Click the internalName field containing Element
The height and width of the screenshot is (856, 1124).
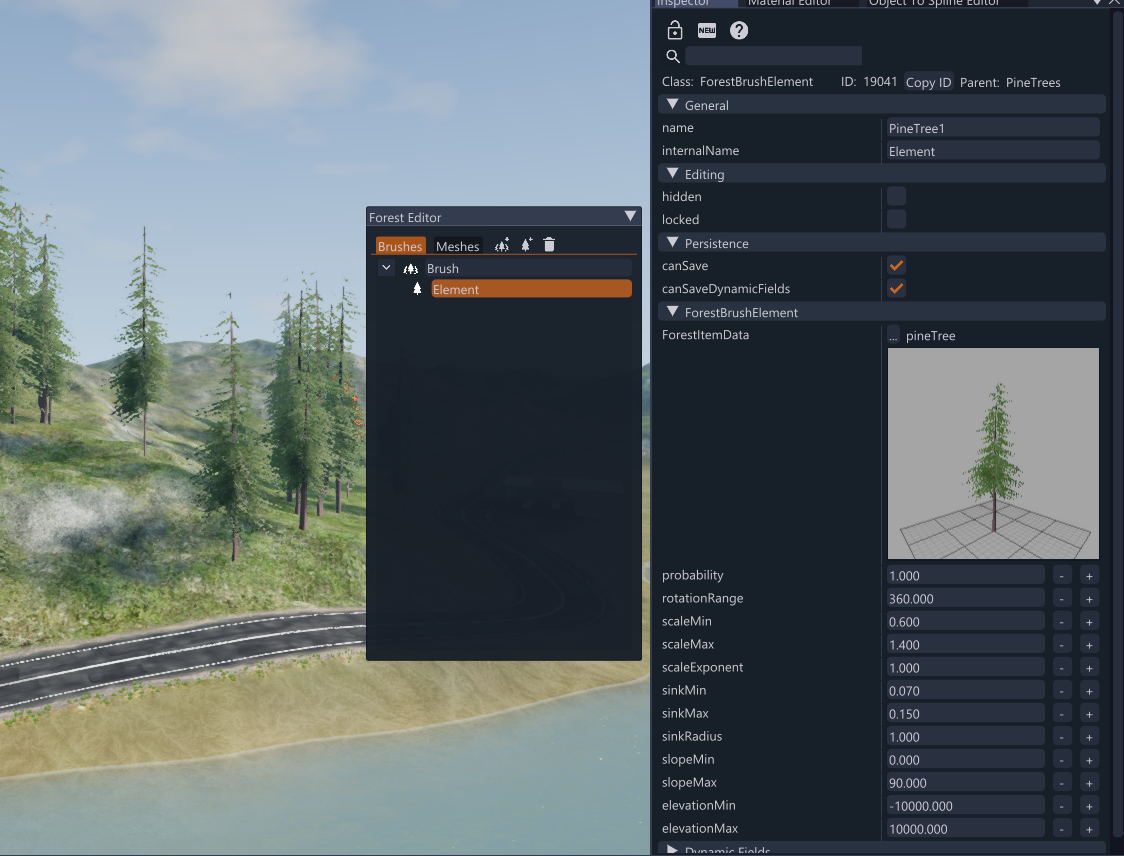point(993,151)
